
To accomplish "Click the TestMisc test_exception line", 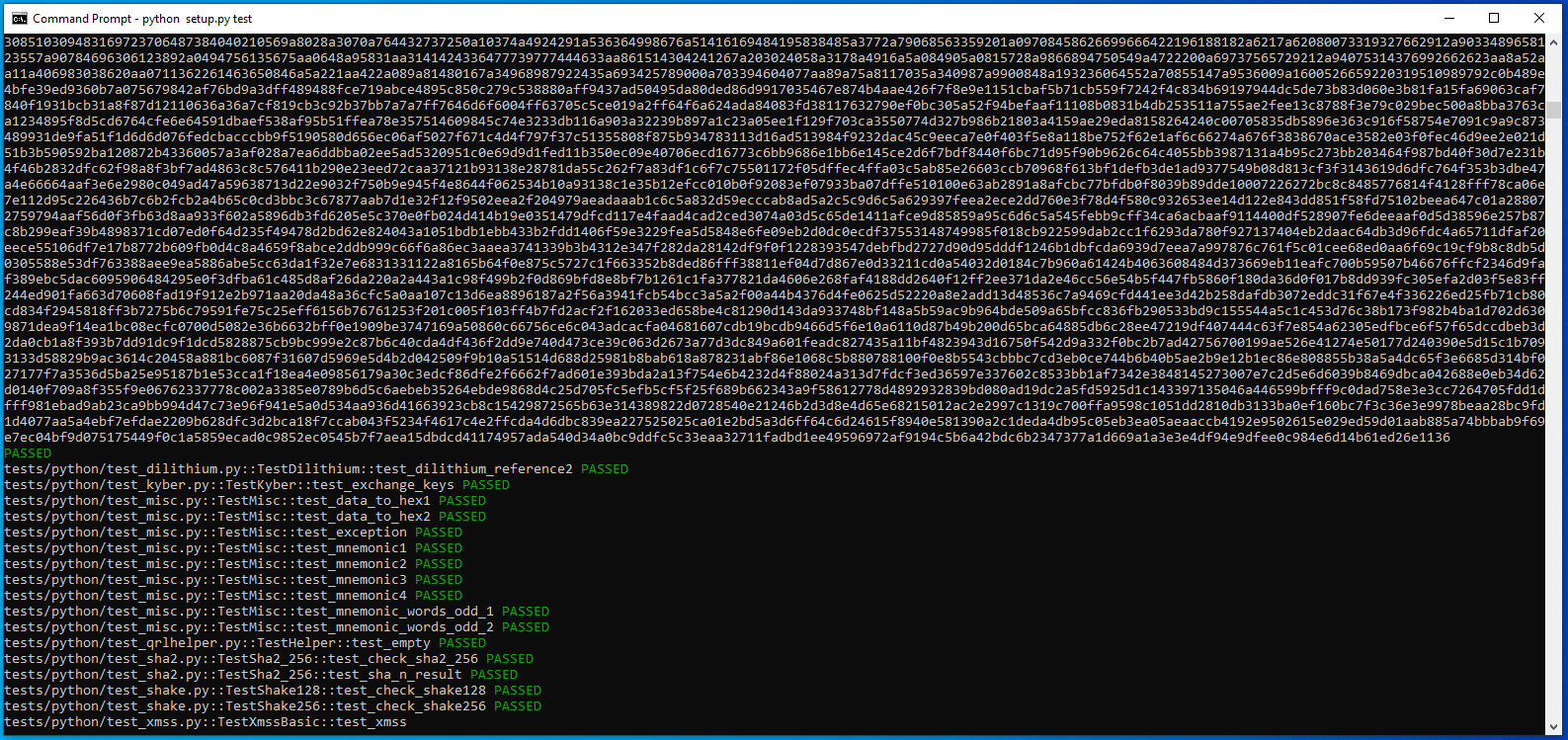I will tap(233, 533).
